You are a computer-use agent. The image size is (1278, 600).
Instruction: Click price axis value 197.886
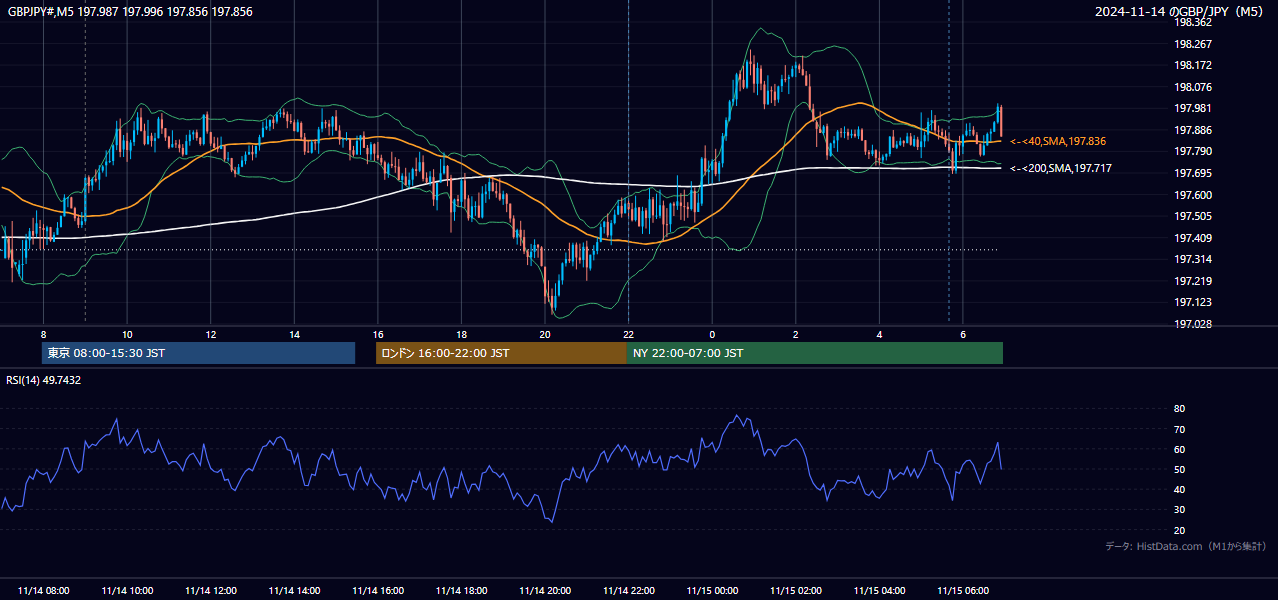click(1192, 130)
